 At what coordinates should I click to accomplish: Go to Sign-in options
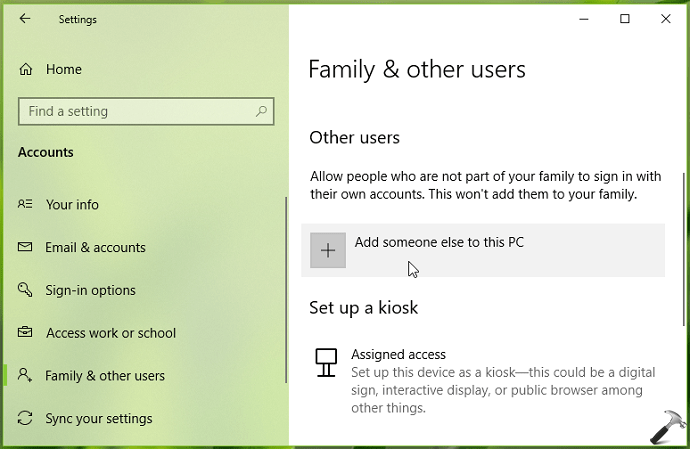click(90, 290)
